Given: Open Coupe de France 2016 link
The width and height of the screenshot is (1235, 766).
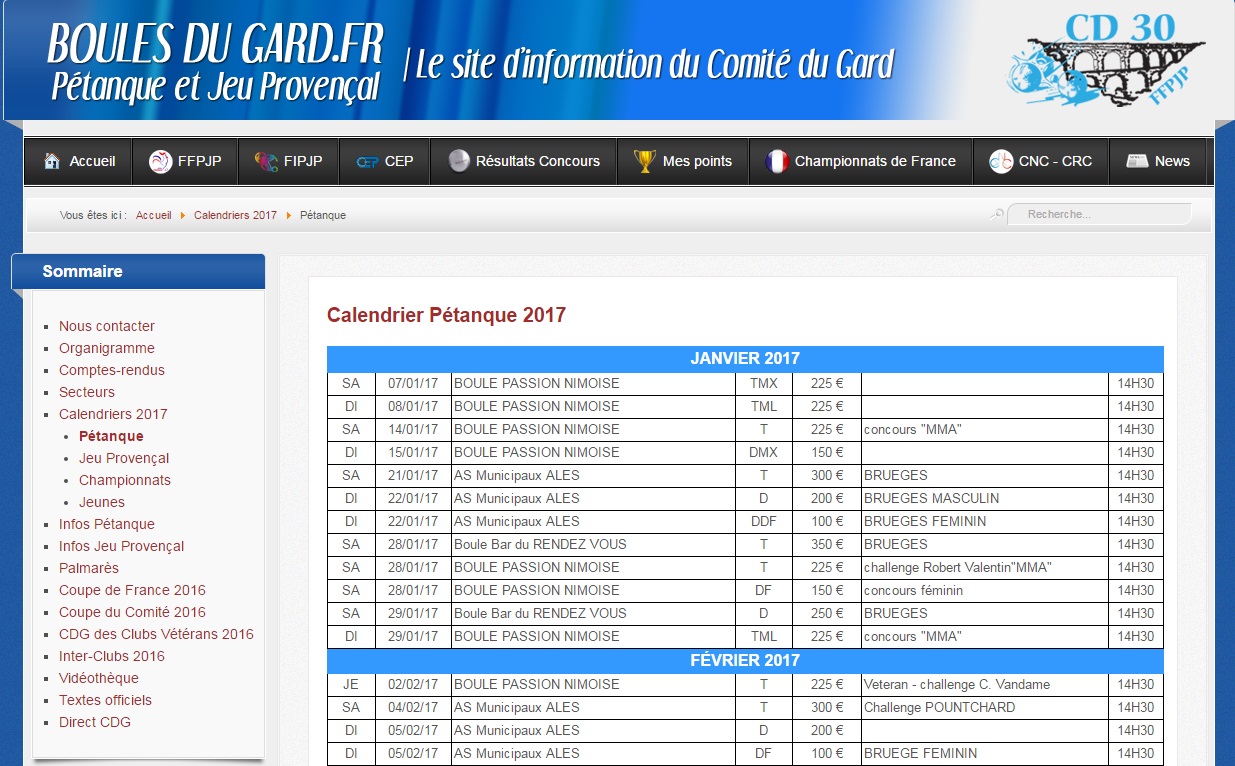Looking at the screenshot, I should click(132, 590).
